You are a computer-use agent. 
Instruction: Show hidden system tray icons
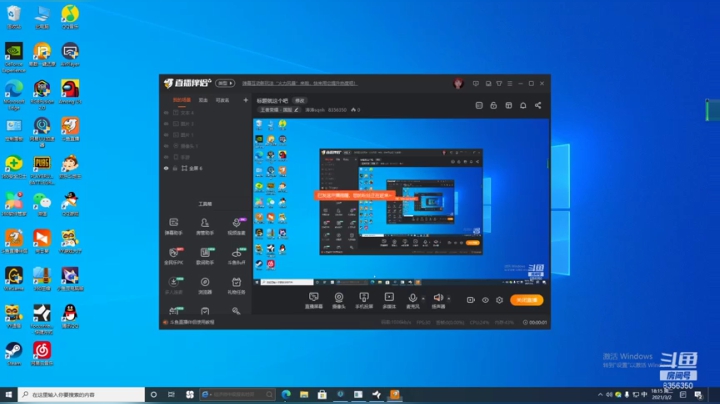(600, 394)
